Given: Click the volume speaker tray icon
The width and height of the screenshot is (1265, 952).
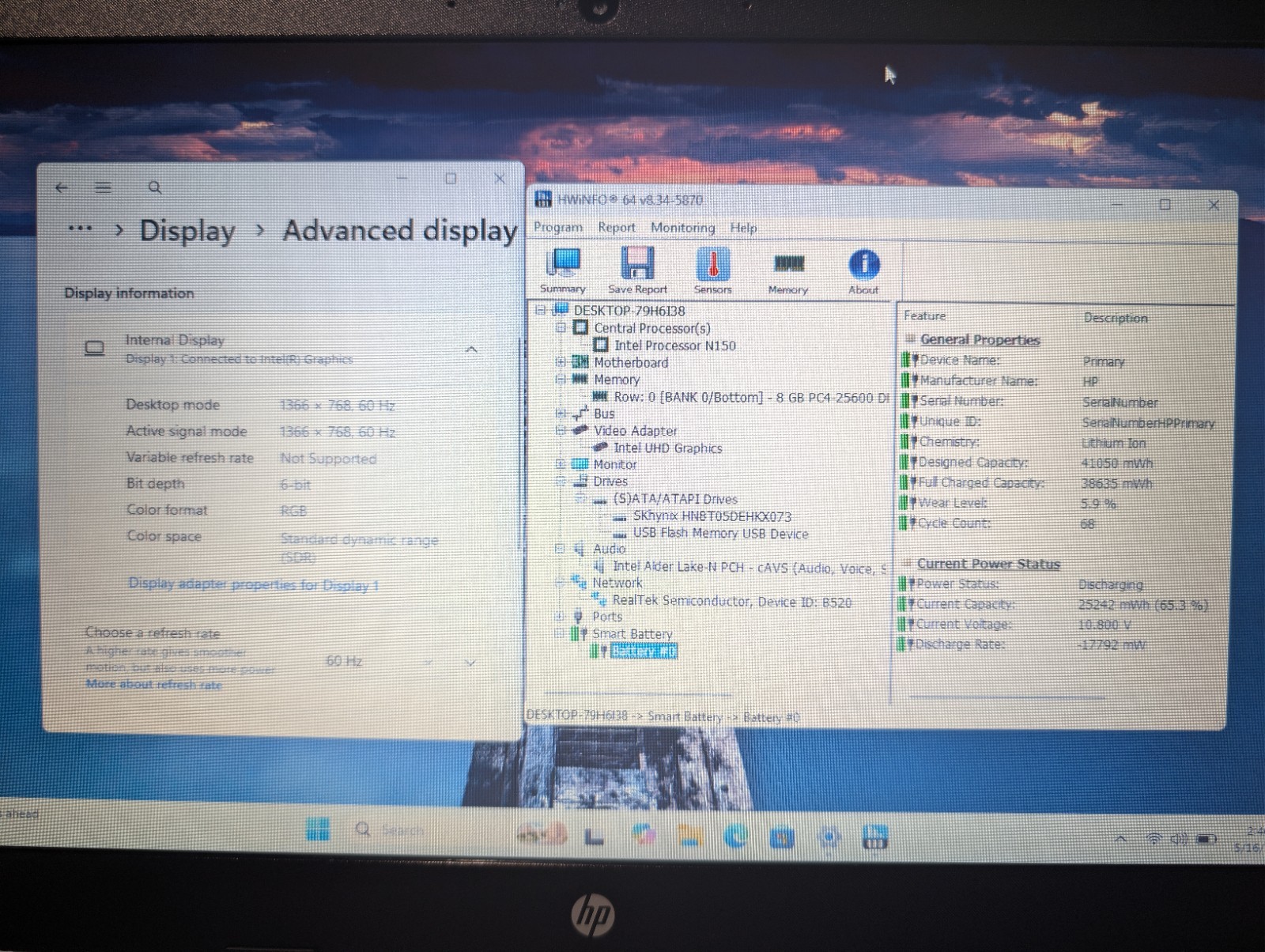Looking at the screenshot, I should point(1179,839).
